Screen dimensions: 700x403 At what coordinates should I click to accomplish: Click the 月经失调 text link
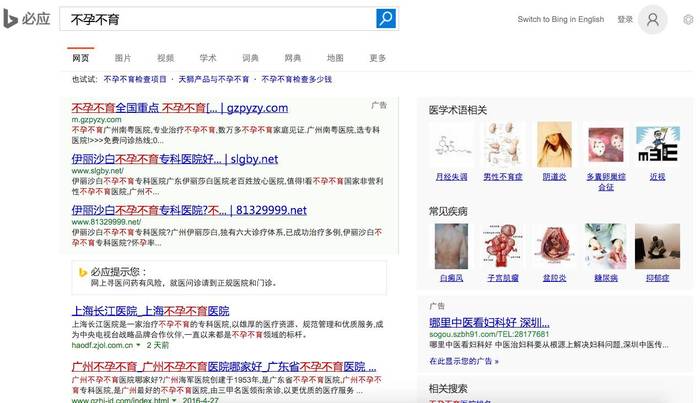point(451,177)
